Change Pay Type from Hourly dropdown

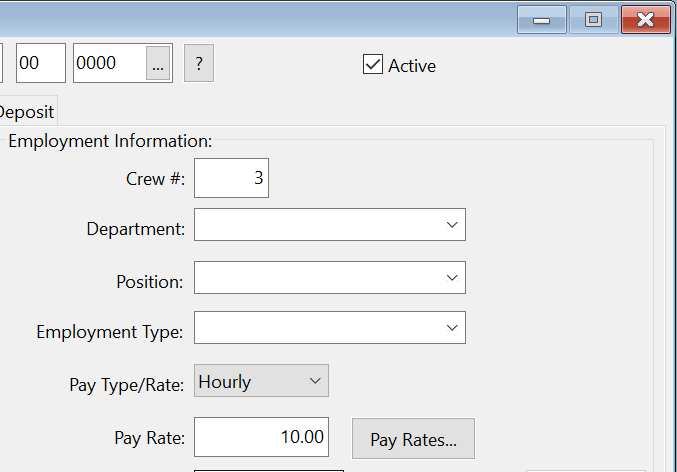click(x=261, y=380)
